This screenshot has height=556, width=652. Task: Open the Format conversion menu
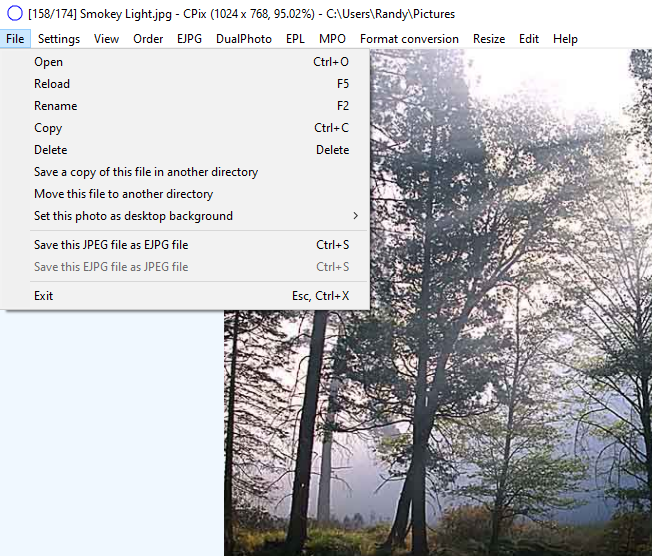point(409,39)
